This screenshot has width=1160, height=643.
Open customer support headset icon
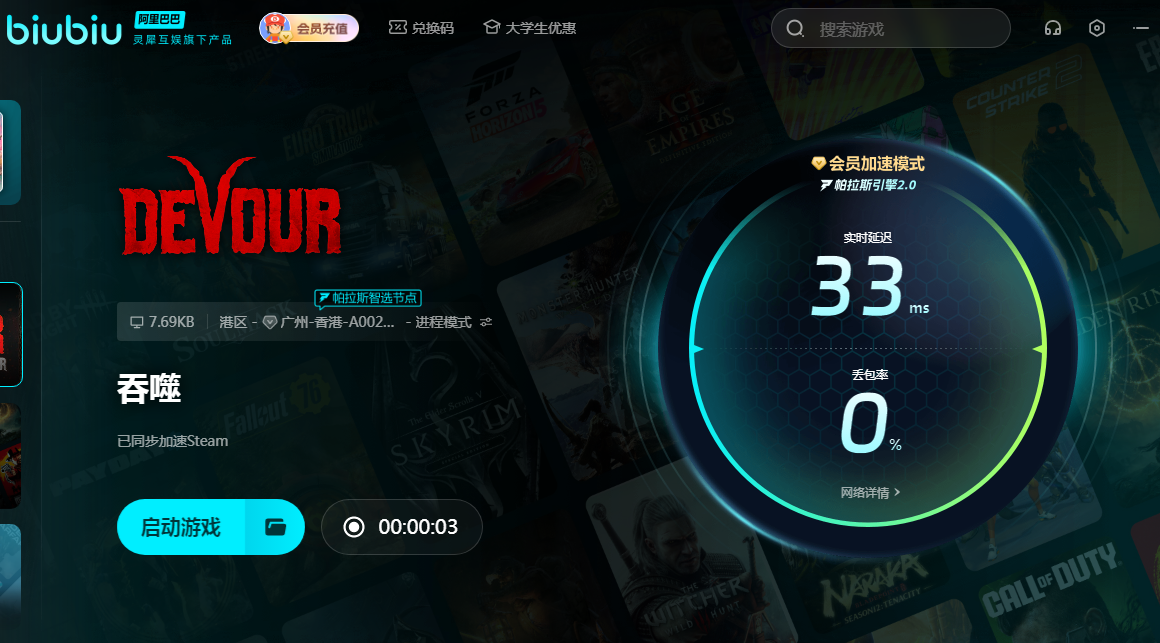click(x=1053, y=28)
